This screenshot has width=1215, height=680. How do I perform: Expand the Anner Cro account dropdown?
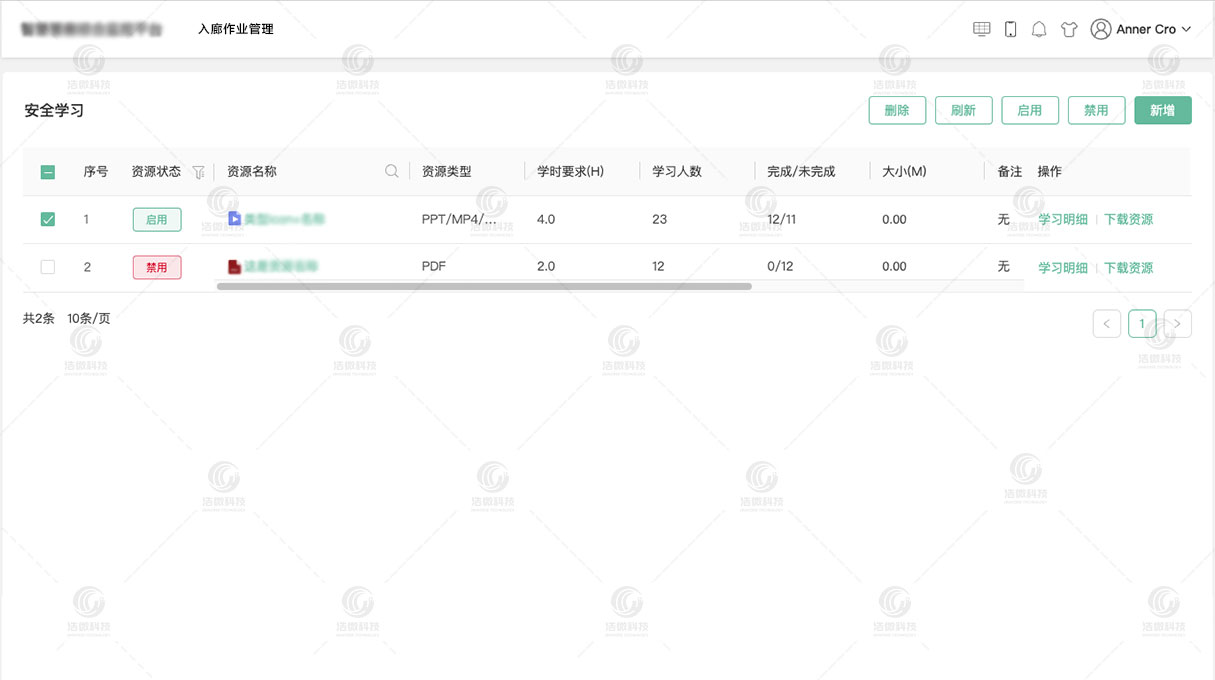[x=1187, y=29]
